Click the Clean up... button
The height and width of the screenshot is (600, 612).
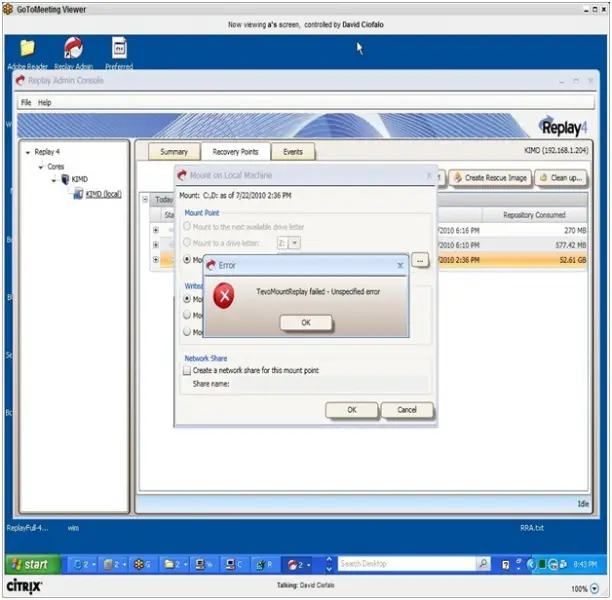(561, 178)
